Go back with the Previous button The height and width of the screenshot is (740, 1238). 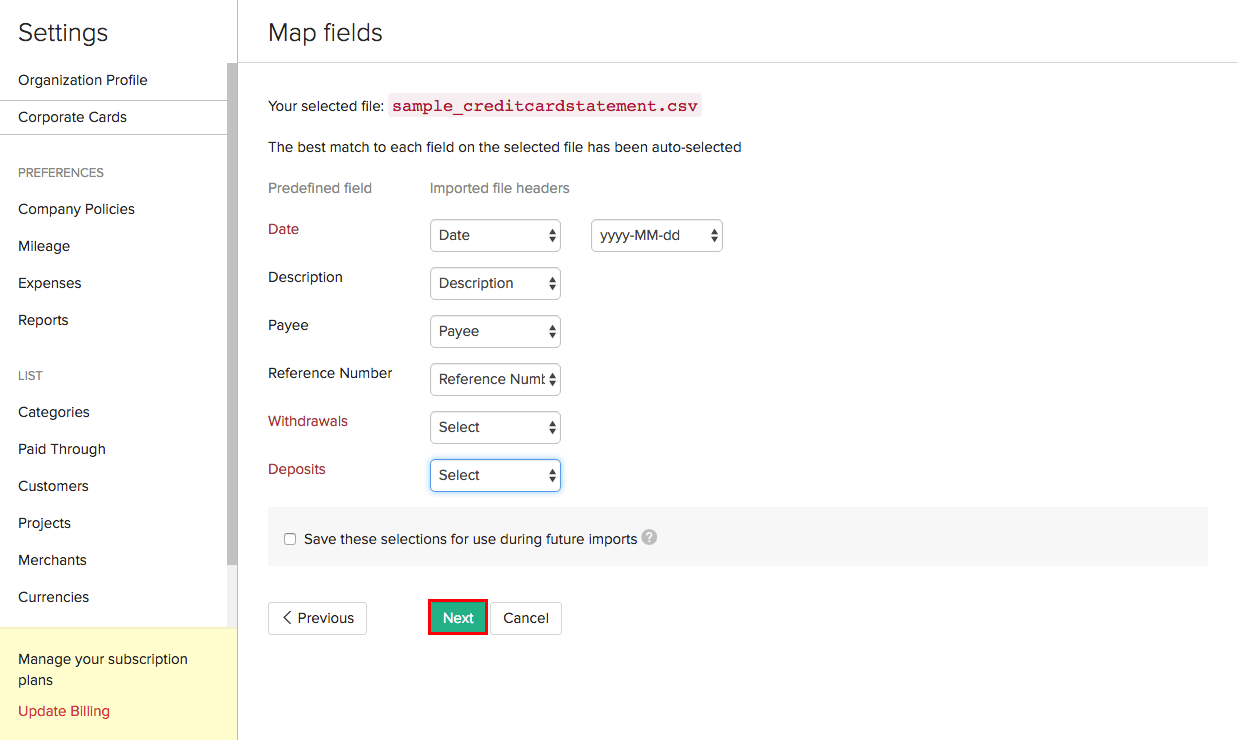[x=317, y=618]
